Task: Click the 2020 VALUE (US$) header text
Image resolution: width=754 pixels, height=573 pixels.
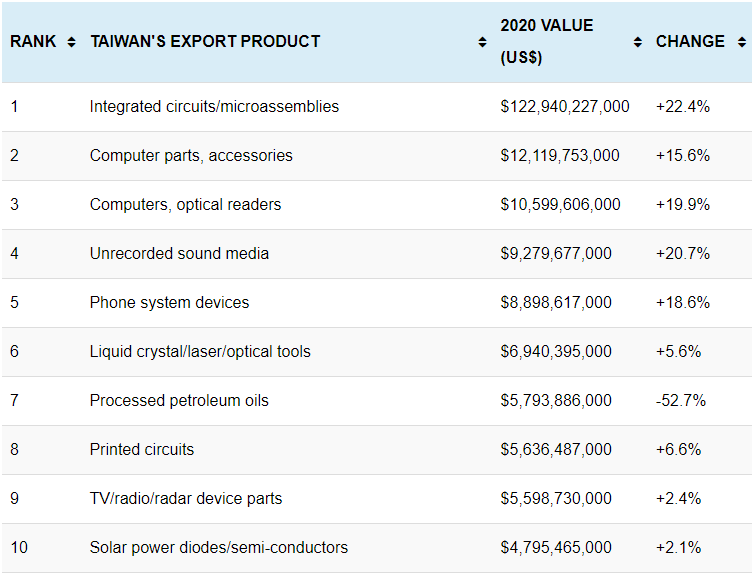Action: pos(547,41)
